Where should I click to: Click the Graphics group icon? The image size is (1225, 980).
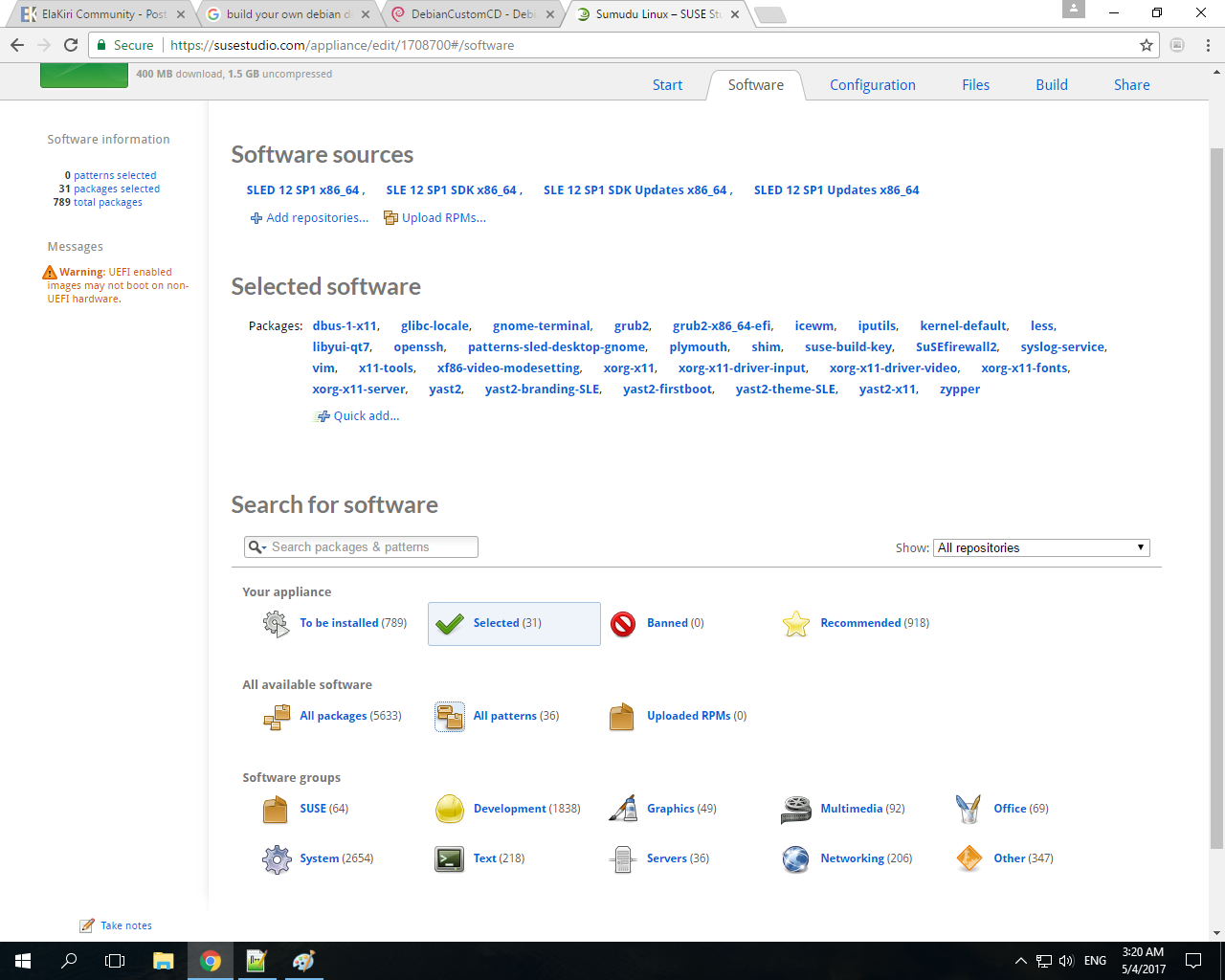pos(623,809)
